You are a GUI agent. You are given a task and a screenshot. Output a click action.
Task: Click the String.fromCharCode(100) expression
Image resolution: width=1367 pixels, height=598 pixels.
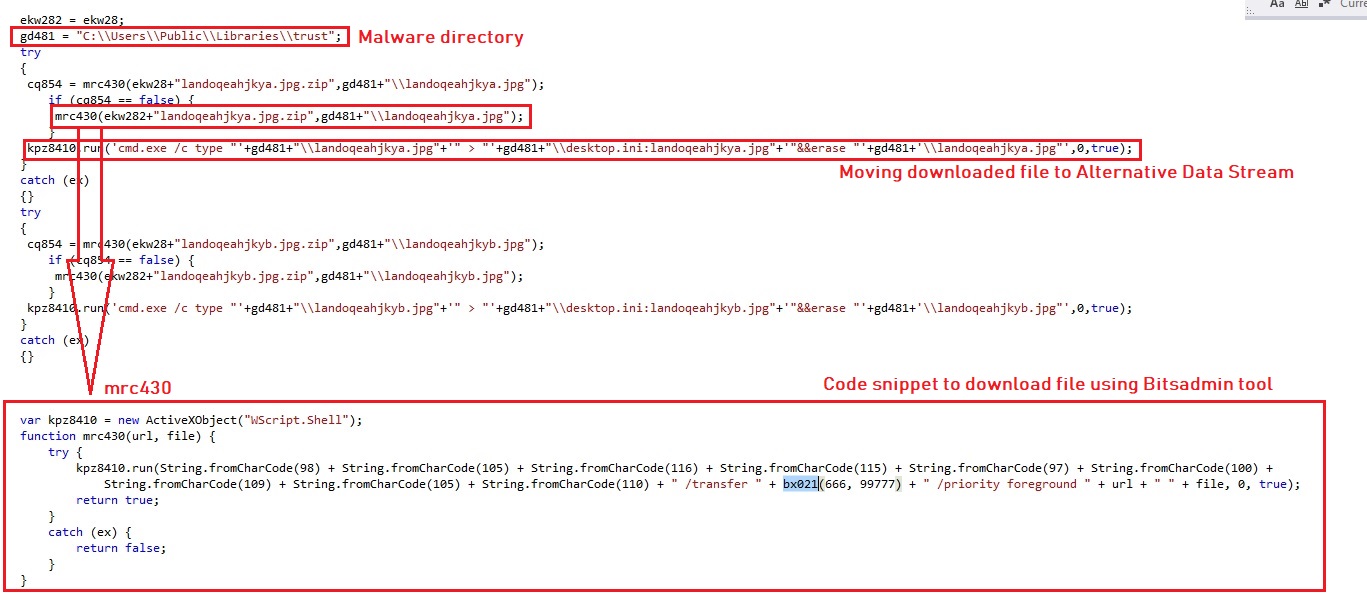pyautogui.click(x=1178, y=468)
